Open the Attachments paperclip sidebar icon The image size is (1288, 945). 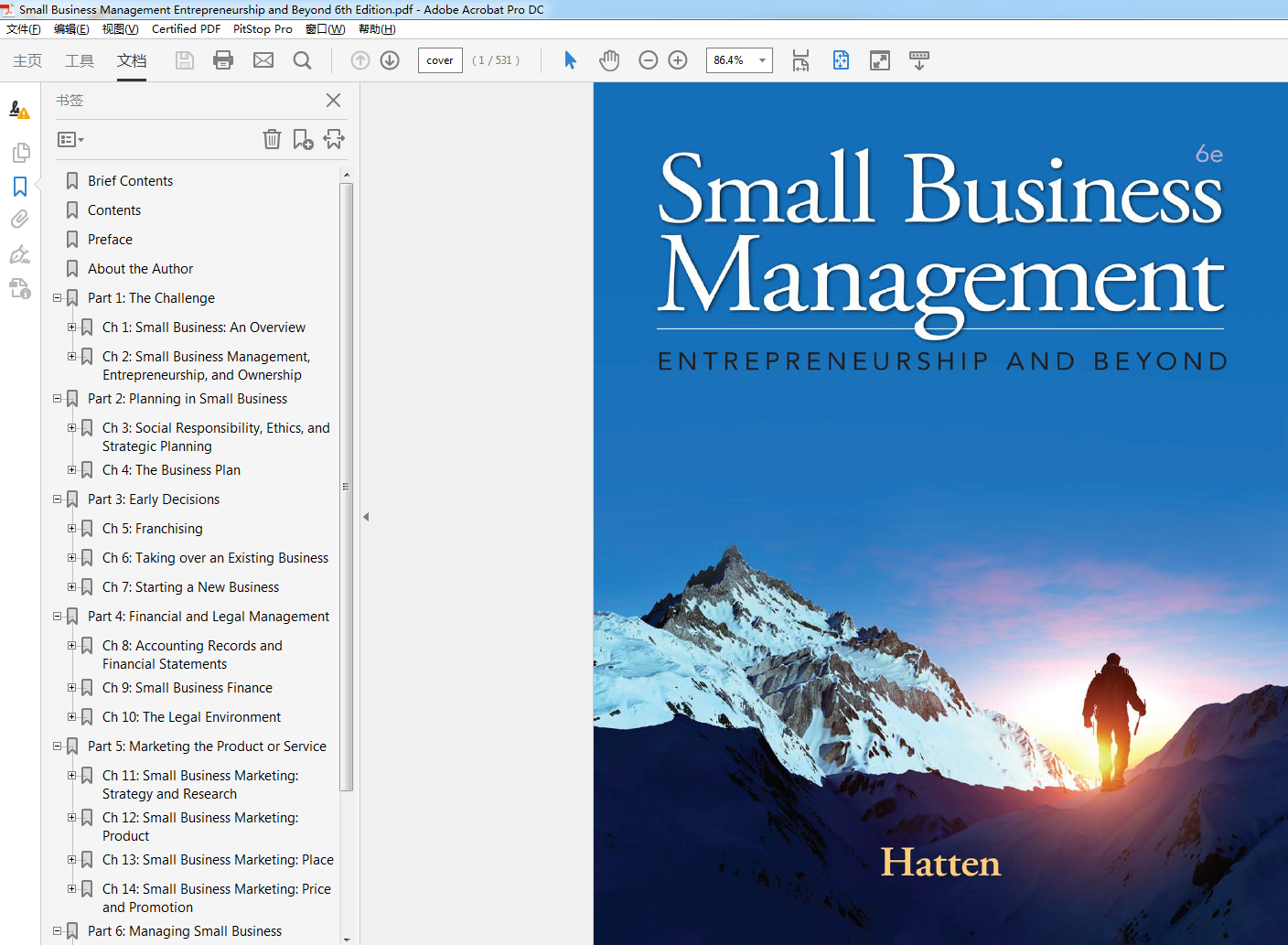[20, 220]
